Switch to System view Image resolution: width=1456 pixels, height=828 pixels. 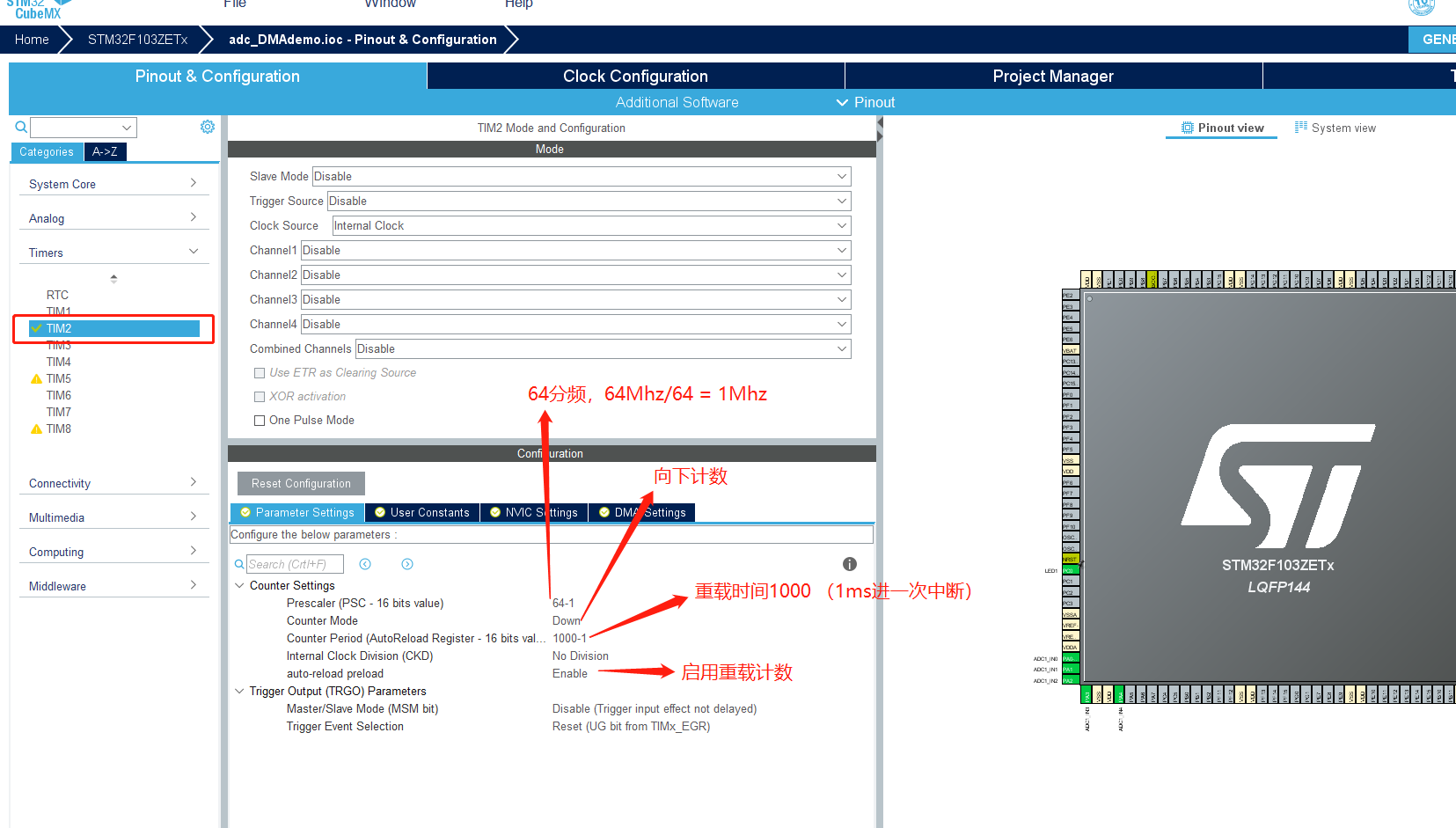coord(1335,128)
